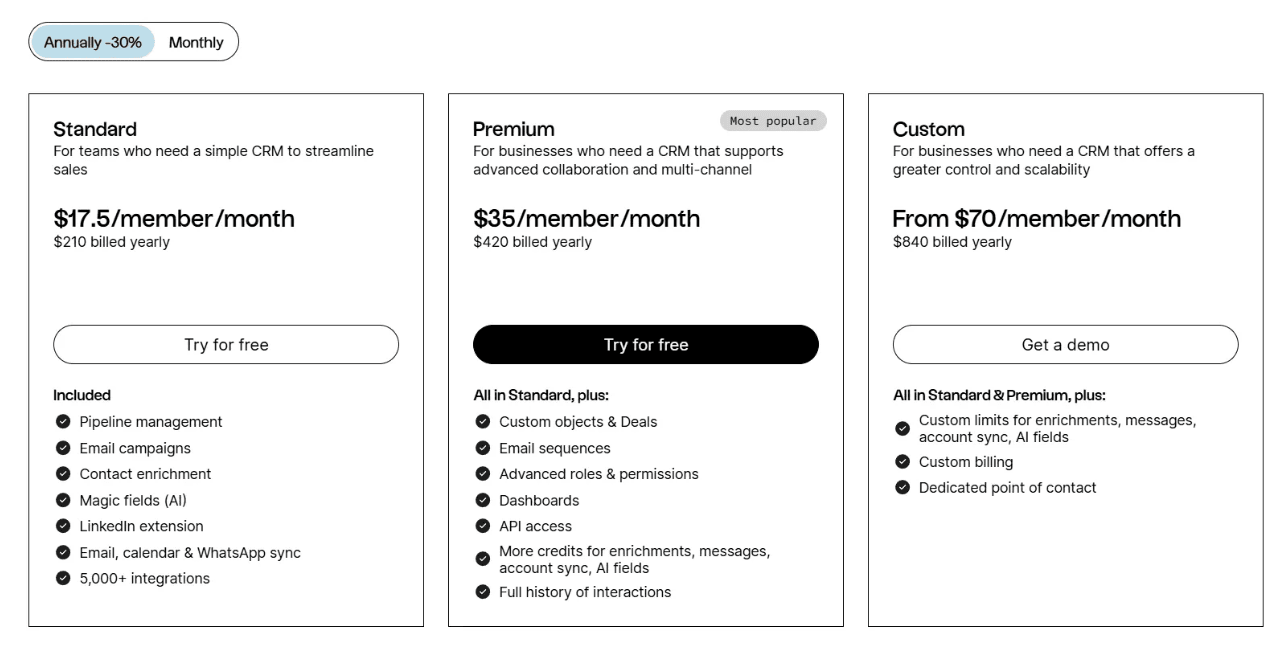
Task: Click checkmark icon next to Contact enrichment
Action: pos(63,474)
